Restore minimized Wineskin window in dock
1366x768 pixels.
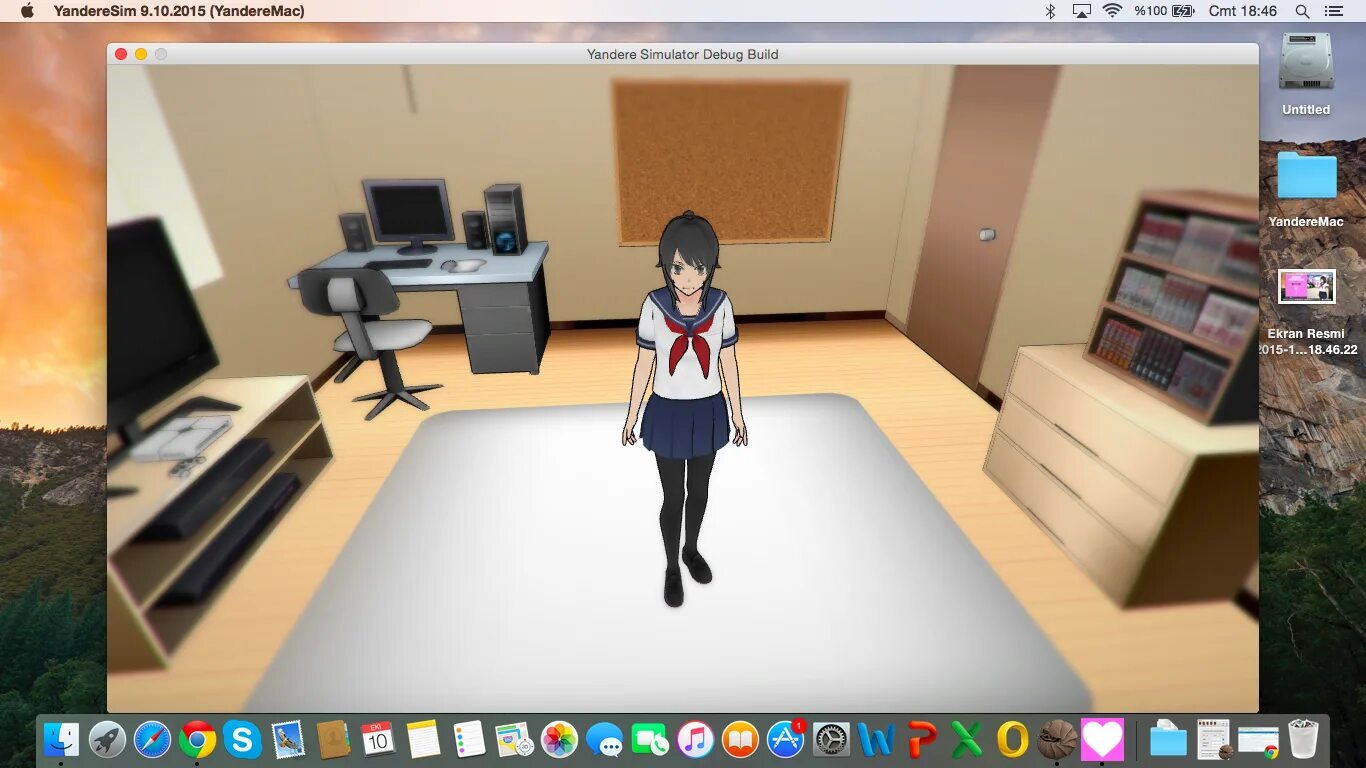(1214, 740)
